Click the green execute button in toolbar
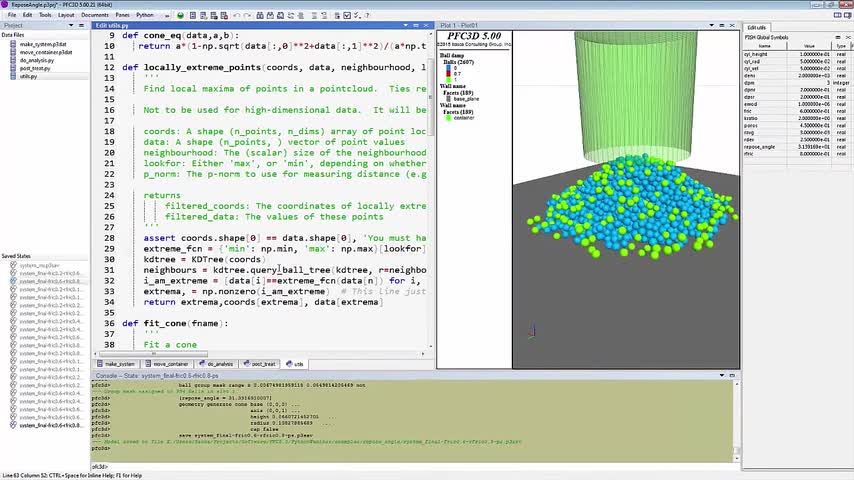This screenshot has height=480, width=854. 180,15
